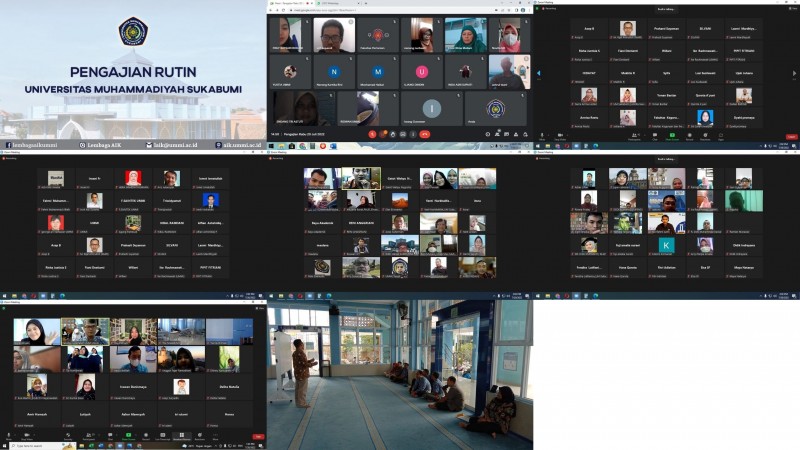Image resolution: width=800 pixels, height=450 pixels.
Task: Open the host controls lock icon in Google Meet
Action: tap(526, 134)
